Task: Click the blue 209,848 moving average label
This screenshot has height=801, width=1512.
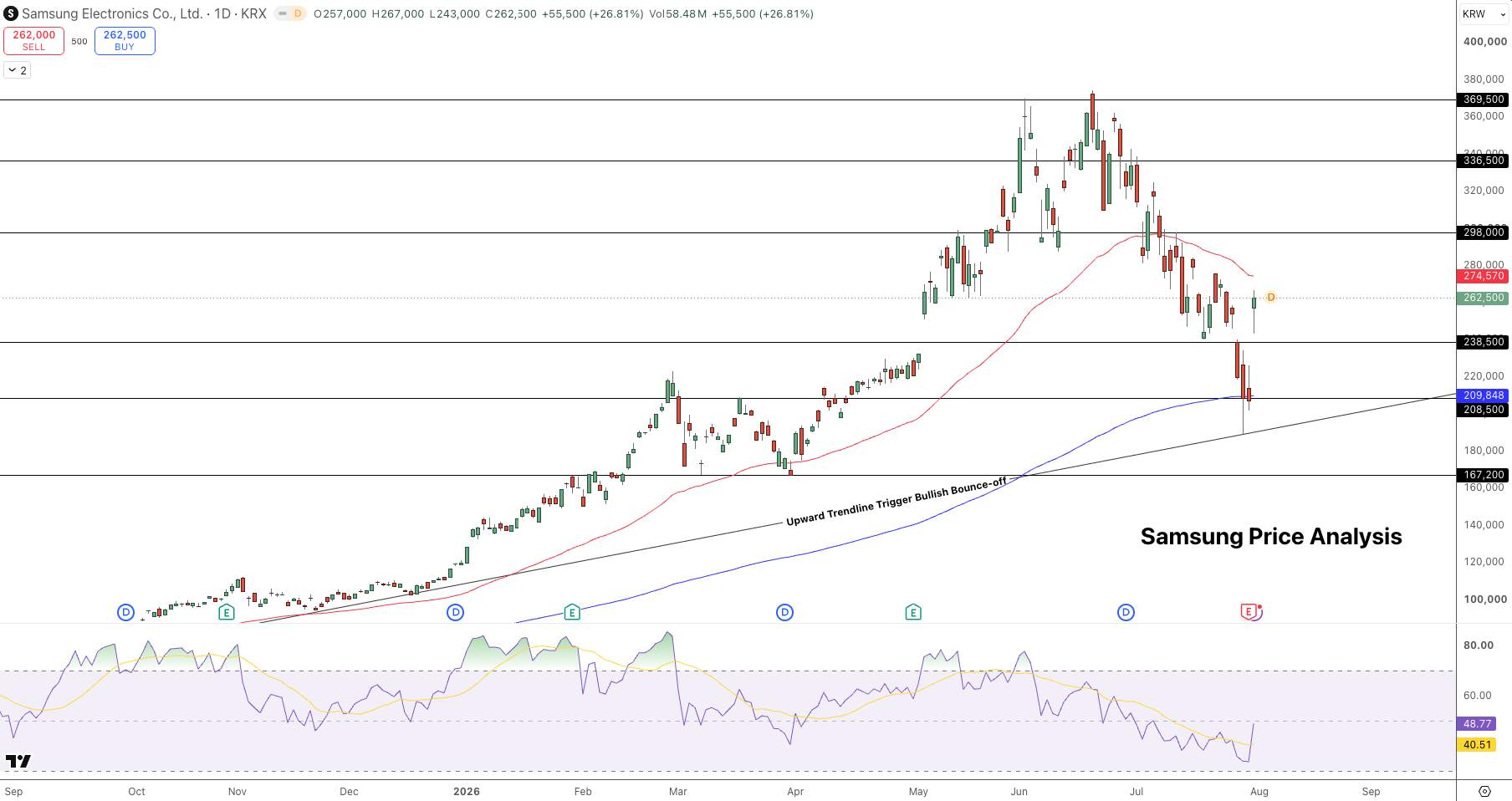Action: tap(1484, 395)
